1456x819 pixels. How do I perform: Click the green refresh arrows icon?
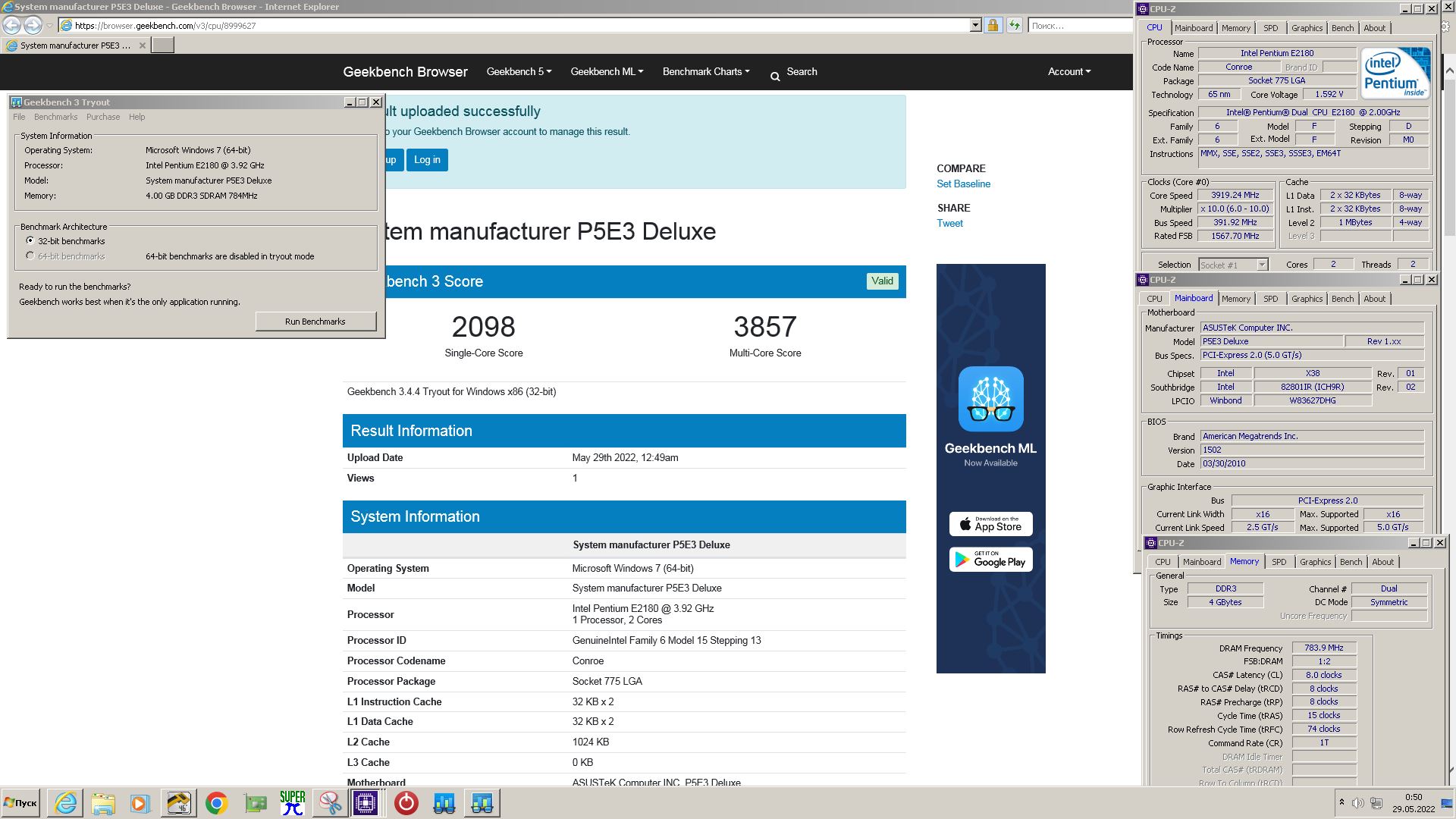[x=1015, y=26]
